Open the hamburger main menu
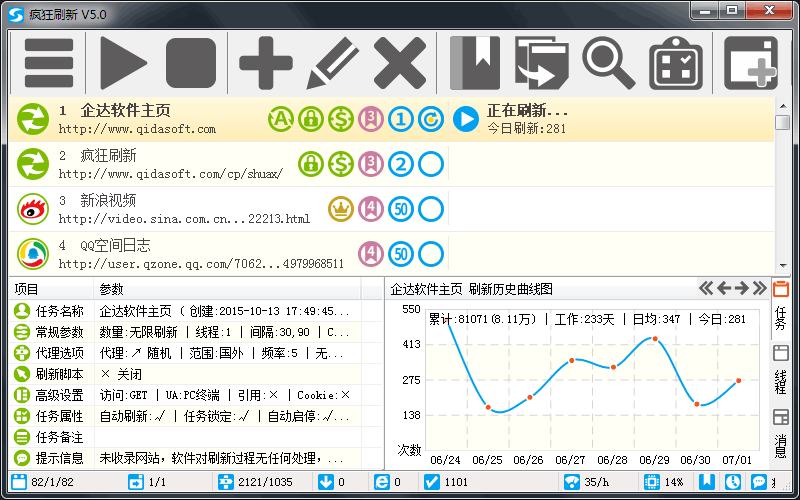Image resolution: width=800 pixels, height=500 pixels. [x=48, y=63]
